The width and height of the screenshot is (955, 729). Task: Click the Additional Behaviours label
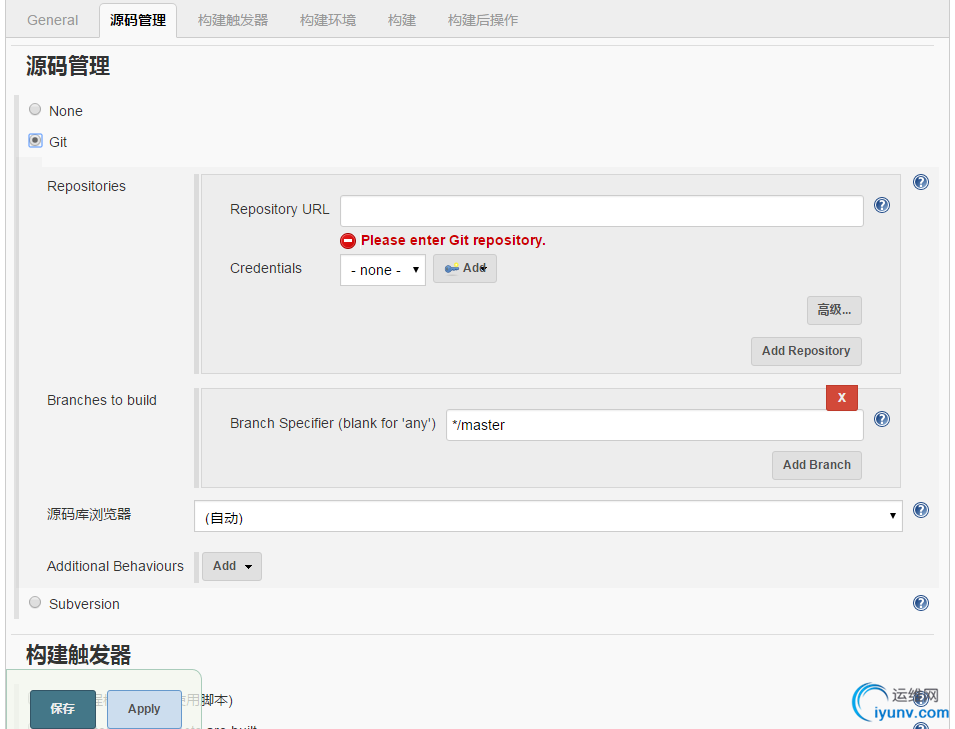pyautogui.click(x=115, y=566)
